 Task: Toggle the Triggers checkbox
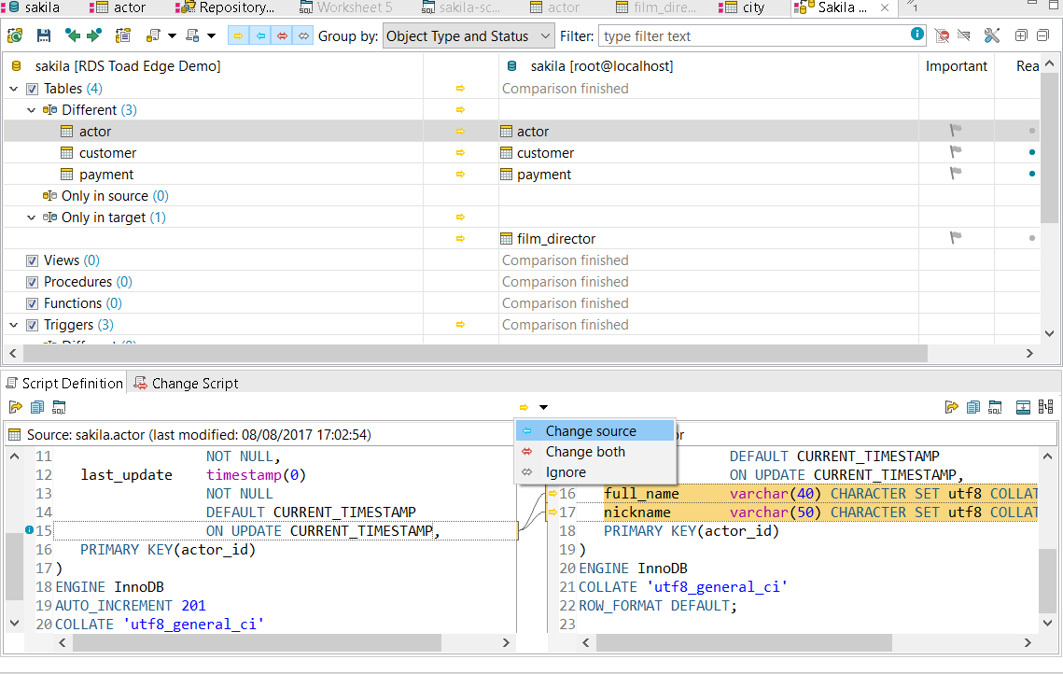tap(32, 325)
